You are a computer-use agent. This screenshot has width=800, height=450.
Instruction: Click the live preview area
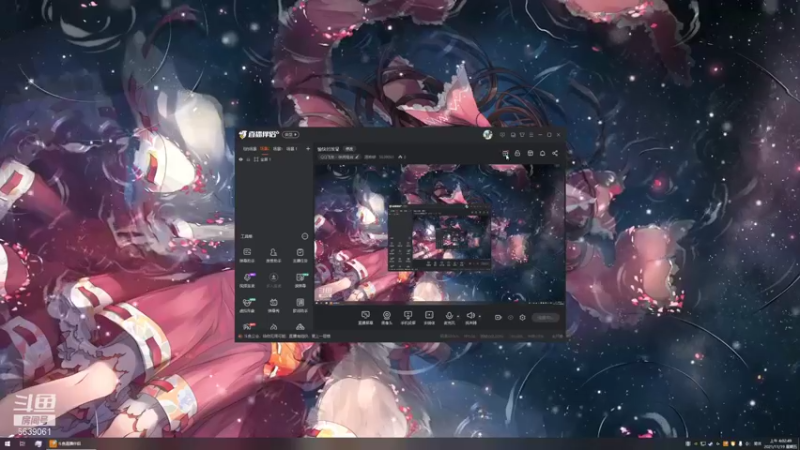coord(439,233)
